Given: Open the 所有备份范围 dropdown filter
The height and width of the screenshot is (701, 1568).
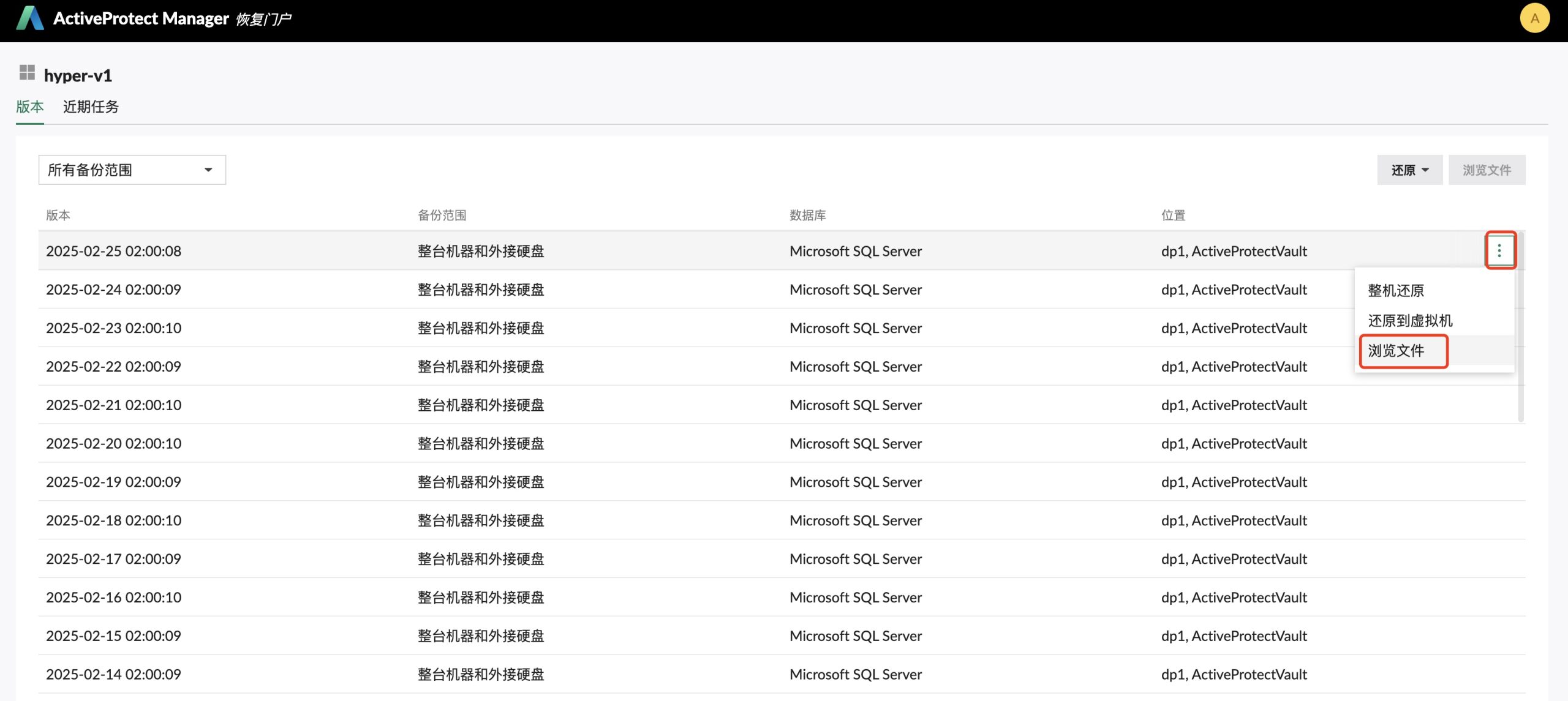Looking at the screenshot, I should 132,170.
